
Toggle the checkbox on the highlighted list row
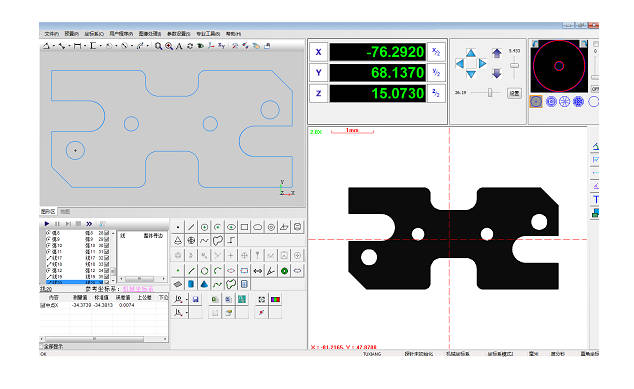click(x=107, y=282)
